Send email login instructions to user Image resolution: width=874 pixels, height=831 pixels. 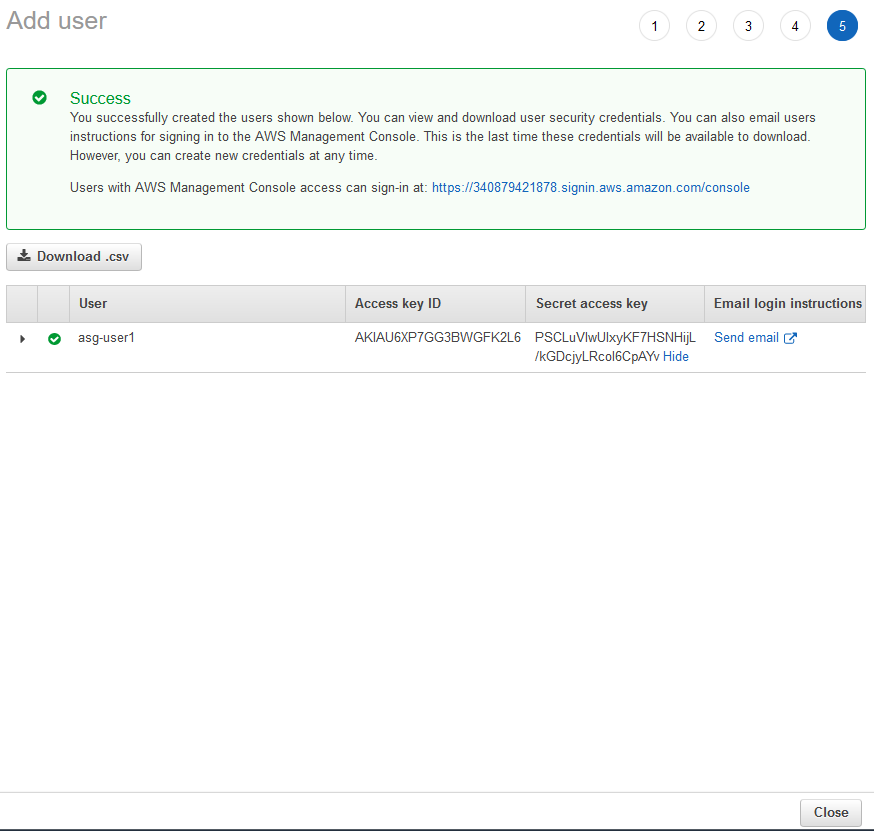tap(746, 338)
